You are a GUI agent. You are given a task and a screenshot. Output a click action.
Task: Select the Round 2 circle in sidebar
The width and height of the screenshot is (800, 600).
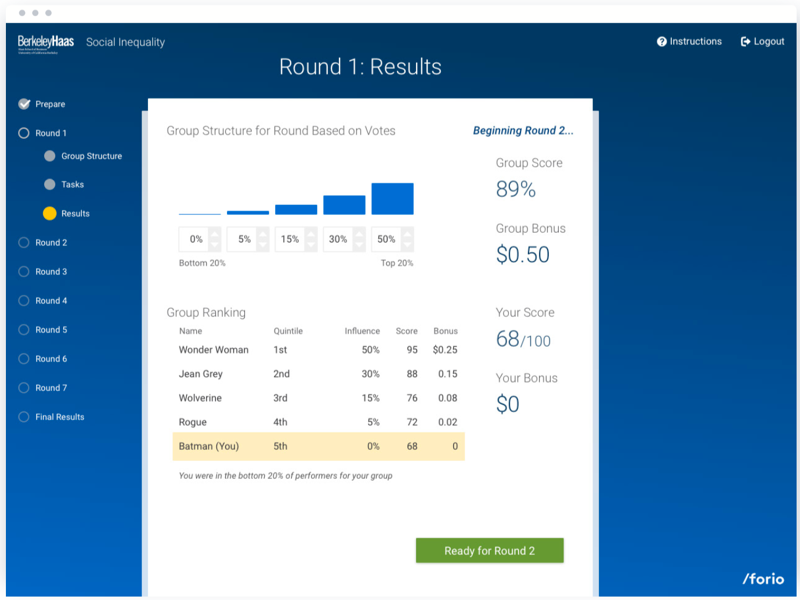pyautogui.click(x=24, y=243)
